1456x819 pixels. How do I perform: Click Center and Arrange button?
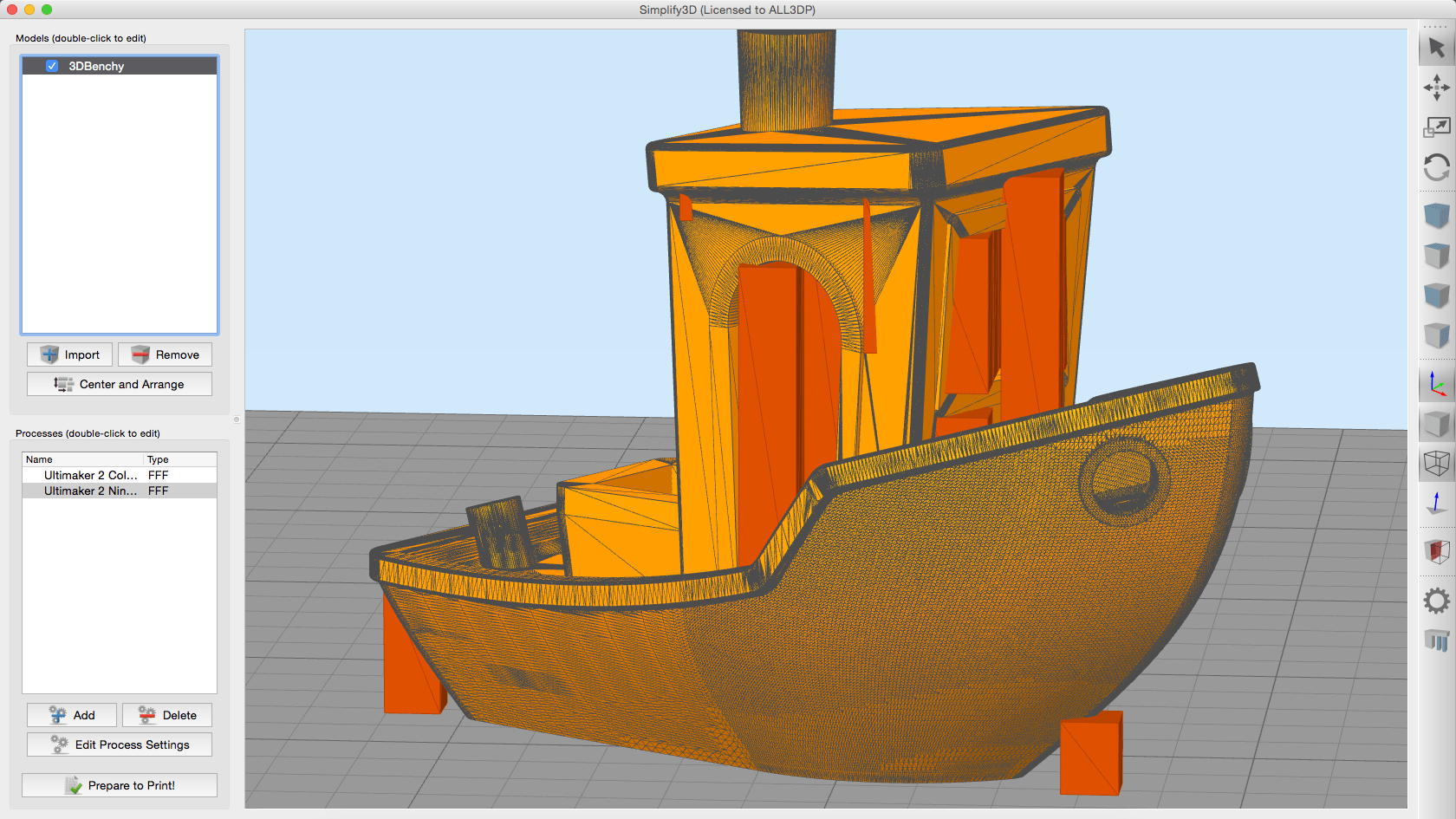pyautogui.click(x=120, y=384)
